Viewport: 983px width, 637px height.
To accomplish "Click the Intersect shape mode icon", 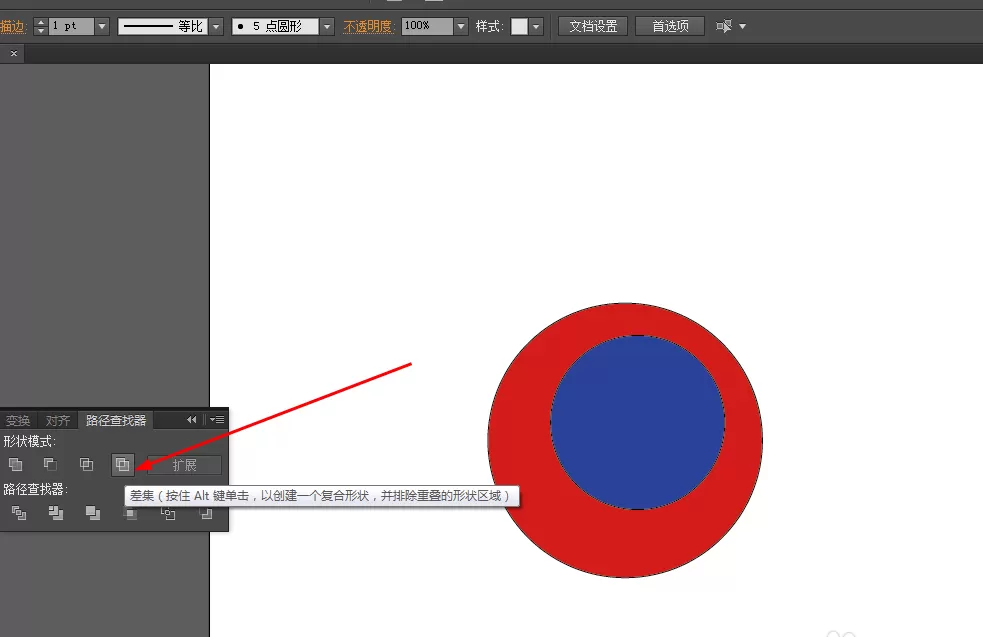I will point(87,465).
